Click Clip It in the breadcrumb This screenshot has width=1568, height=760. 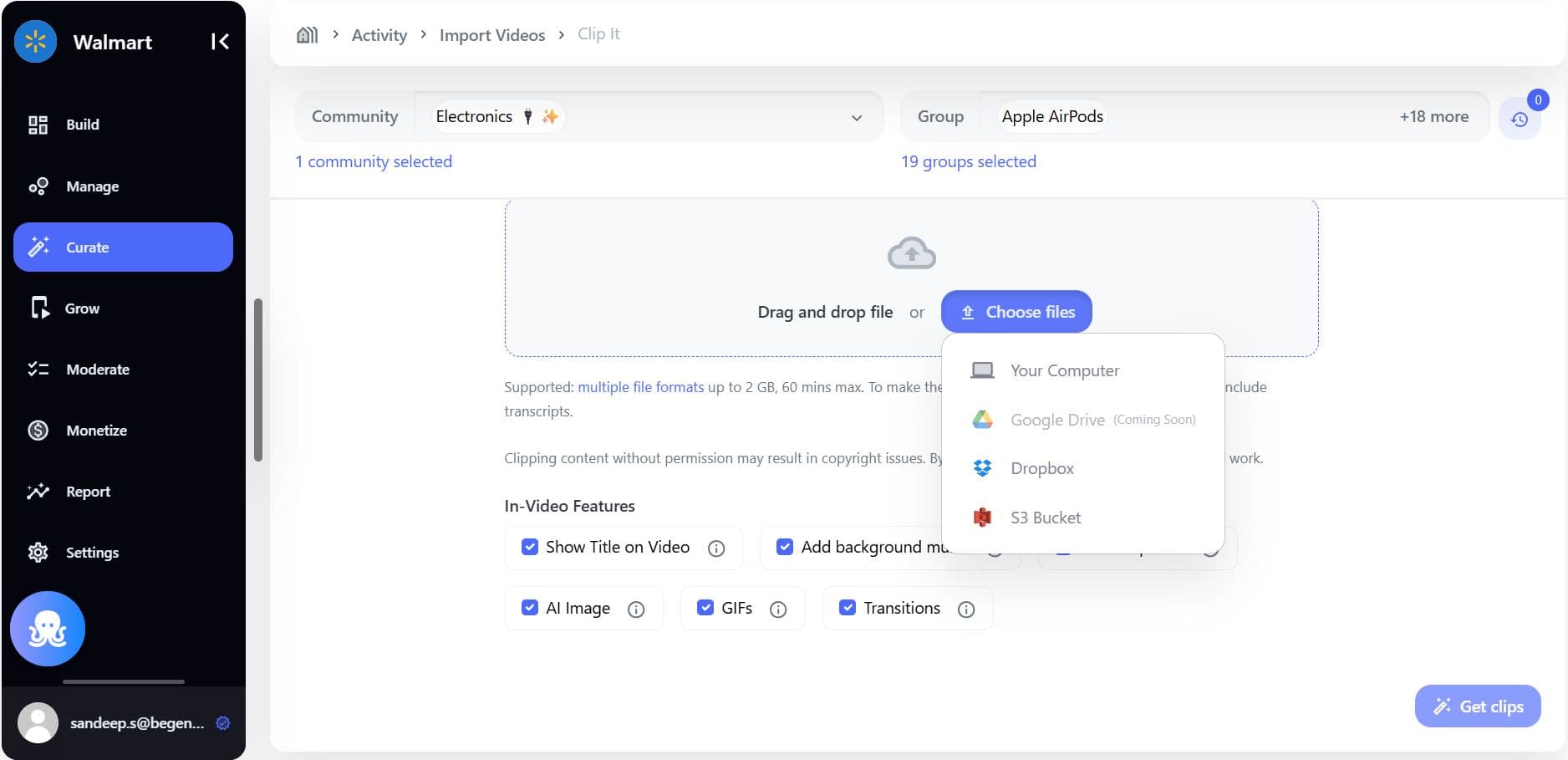(598, 34)
